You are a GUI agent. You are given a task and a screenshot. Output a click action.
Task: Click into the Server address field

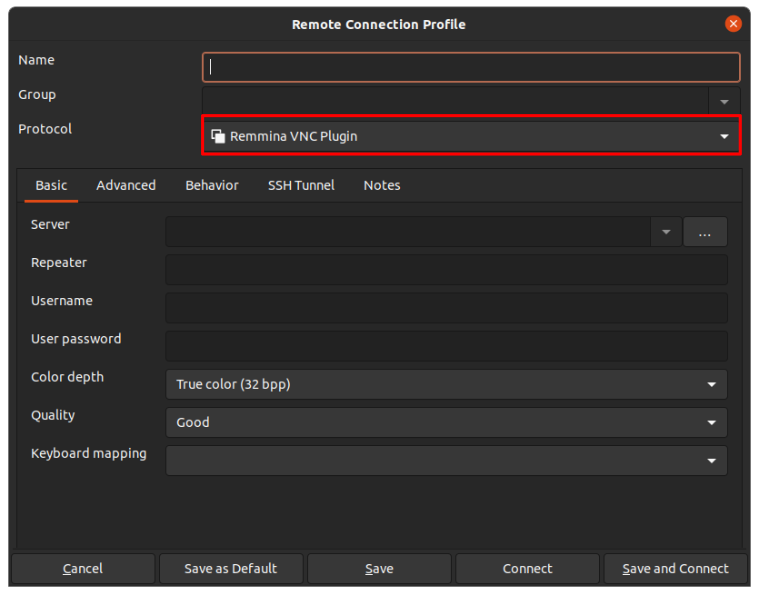(x=408, y=232)
